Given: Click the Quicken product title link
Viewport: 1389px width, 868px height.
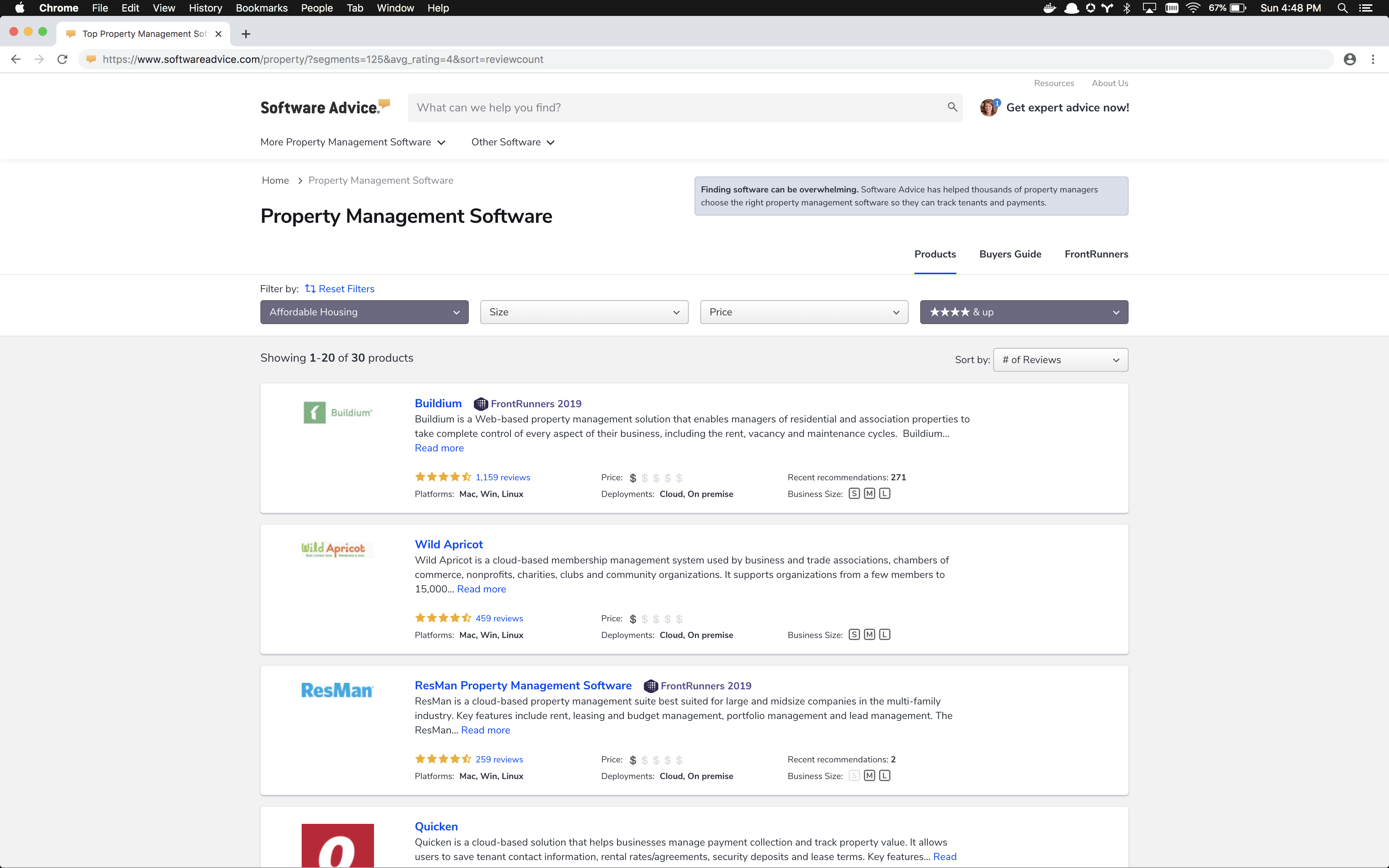Looking at the screenshot, I should [436, 826].
